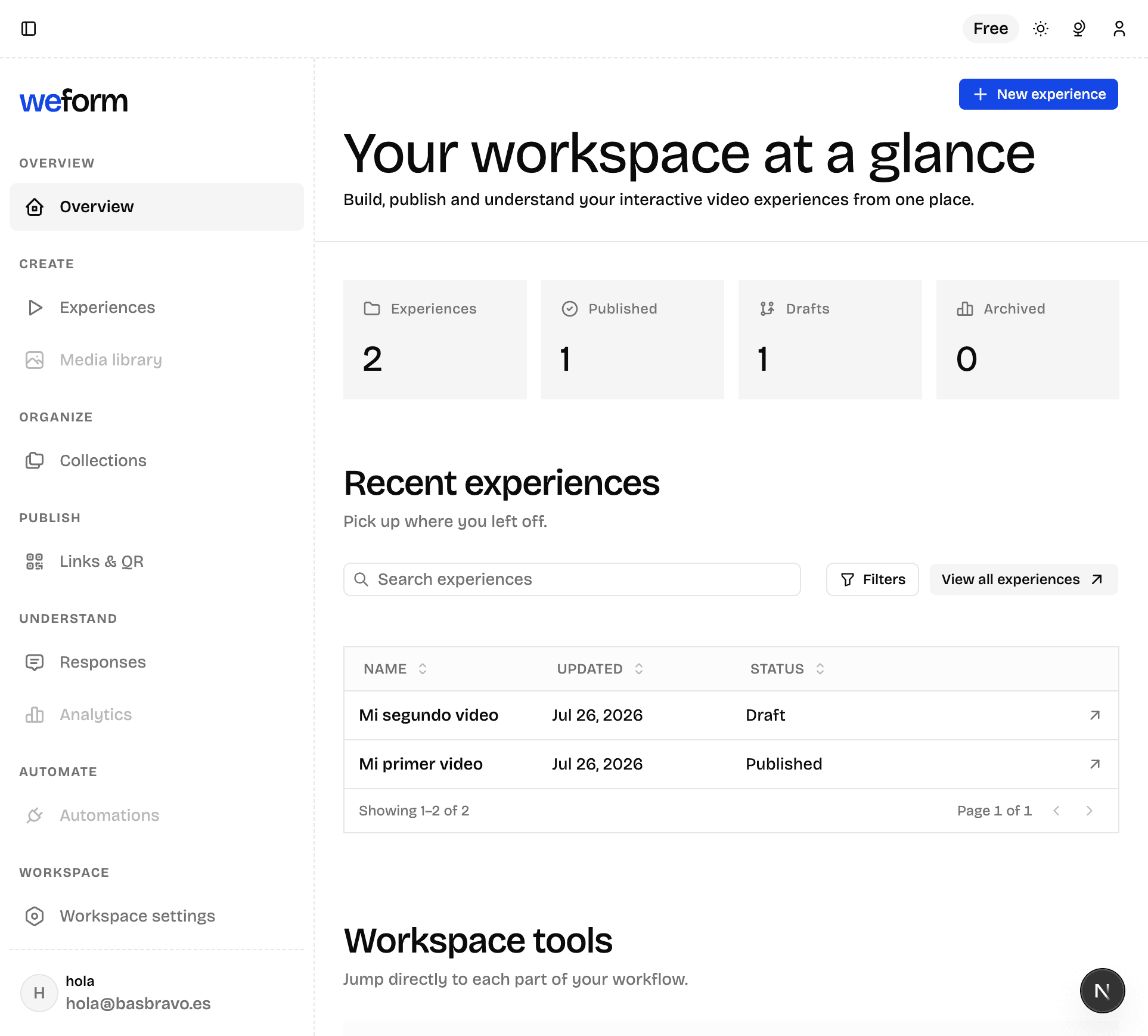Open the language globe icon
This screenshot has height=1036, width=1148.
pos(1079,29)
